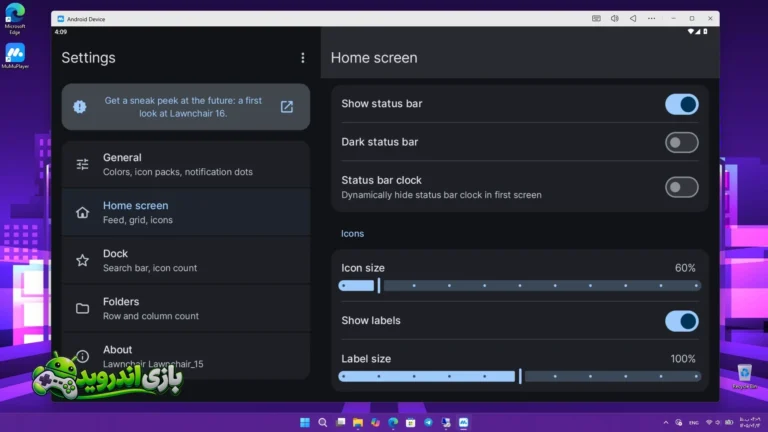Viewport: 768px width, 432px height.
Task: Click the Android Device window title
Action: [86, 19]
